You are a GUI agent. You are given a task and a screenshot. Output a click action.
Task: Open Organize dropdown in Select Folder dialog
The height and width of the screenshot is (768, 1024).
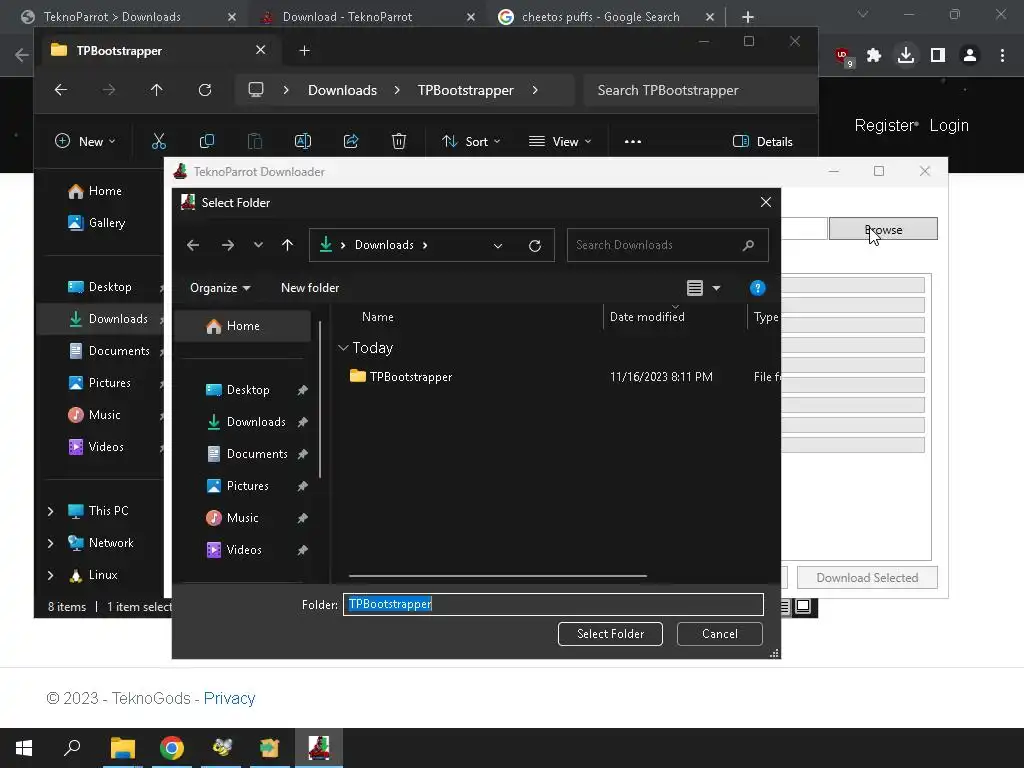[x=220, y=288]
